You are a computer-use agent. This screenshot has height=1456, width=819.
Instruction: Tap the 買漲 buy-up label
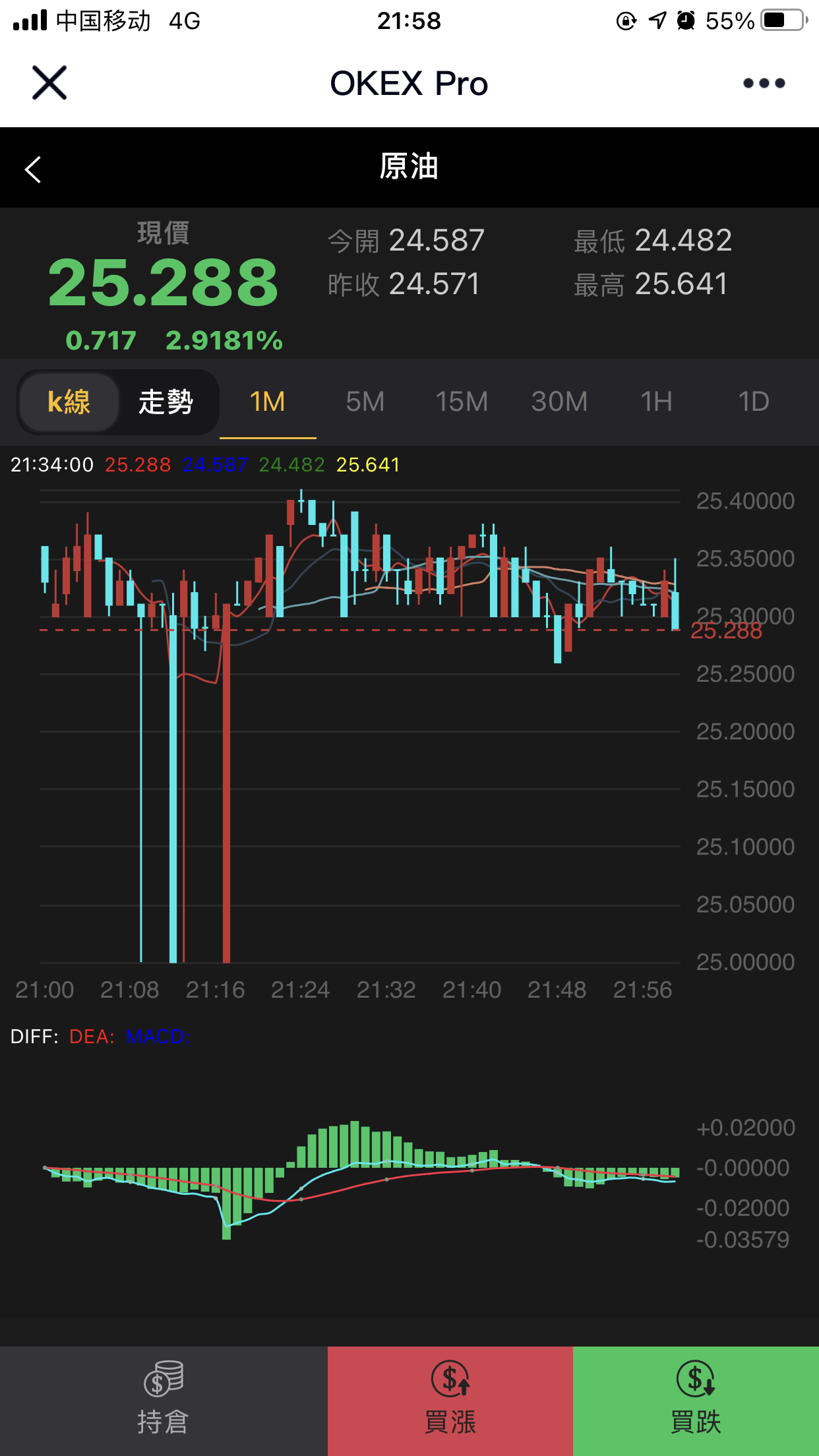[x=450, y=1422]
